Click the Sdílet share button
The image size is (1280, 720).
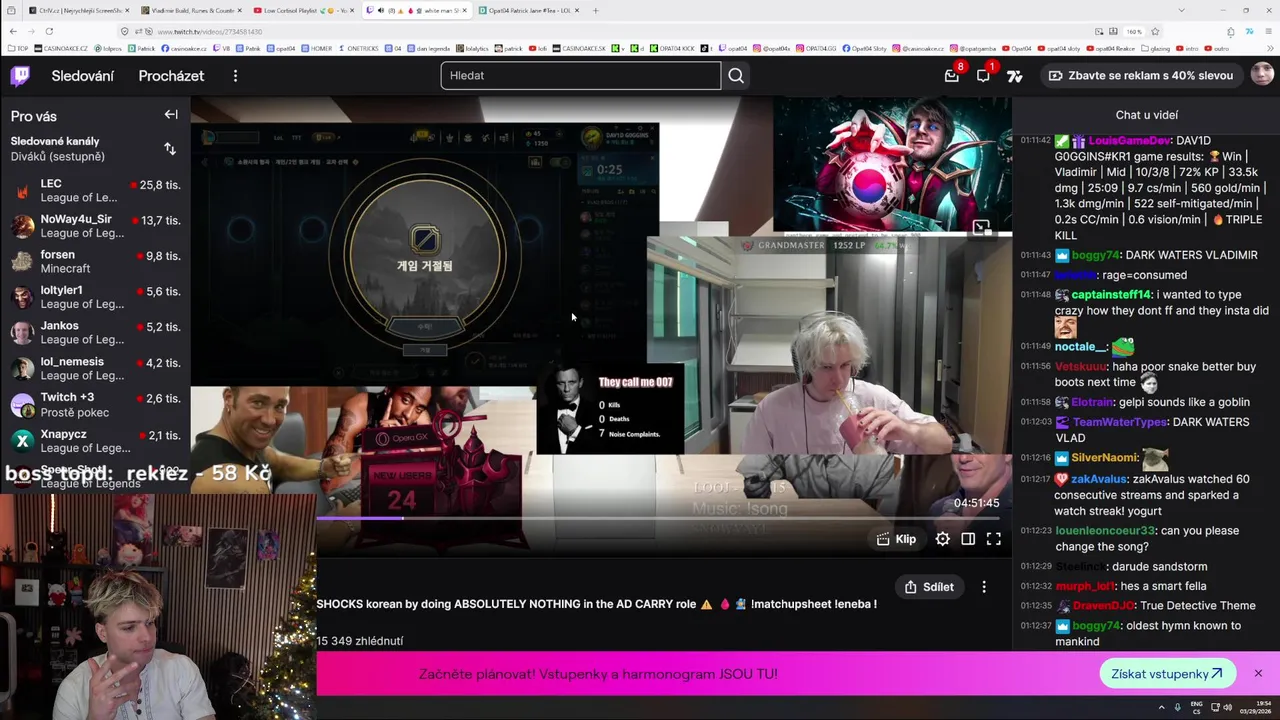coord(929,587)
